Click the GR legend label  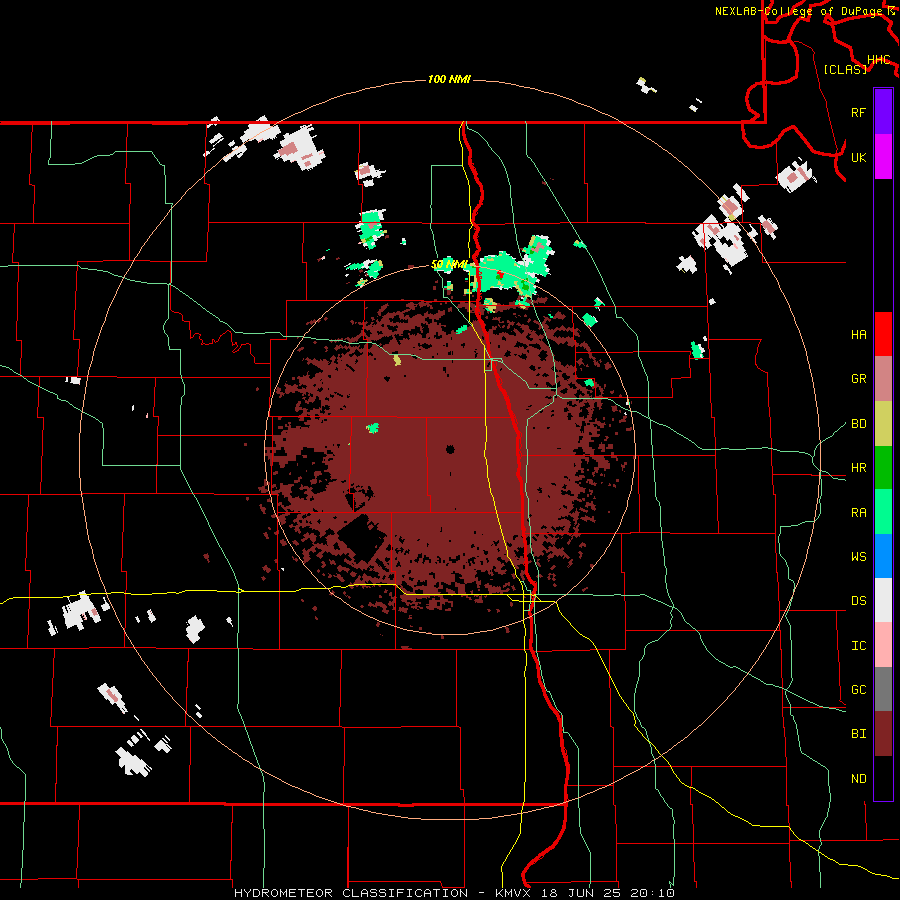(x=858, y=379)
